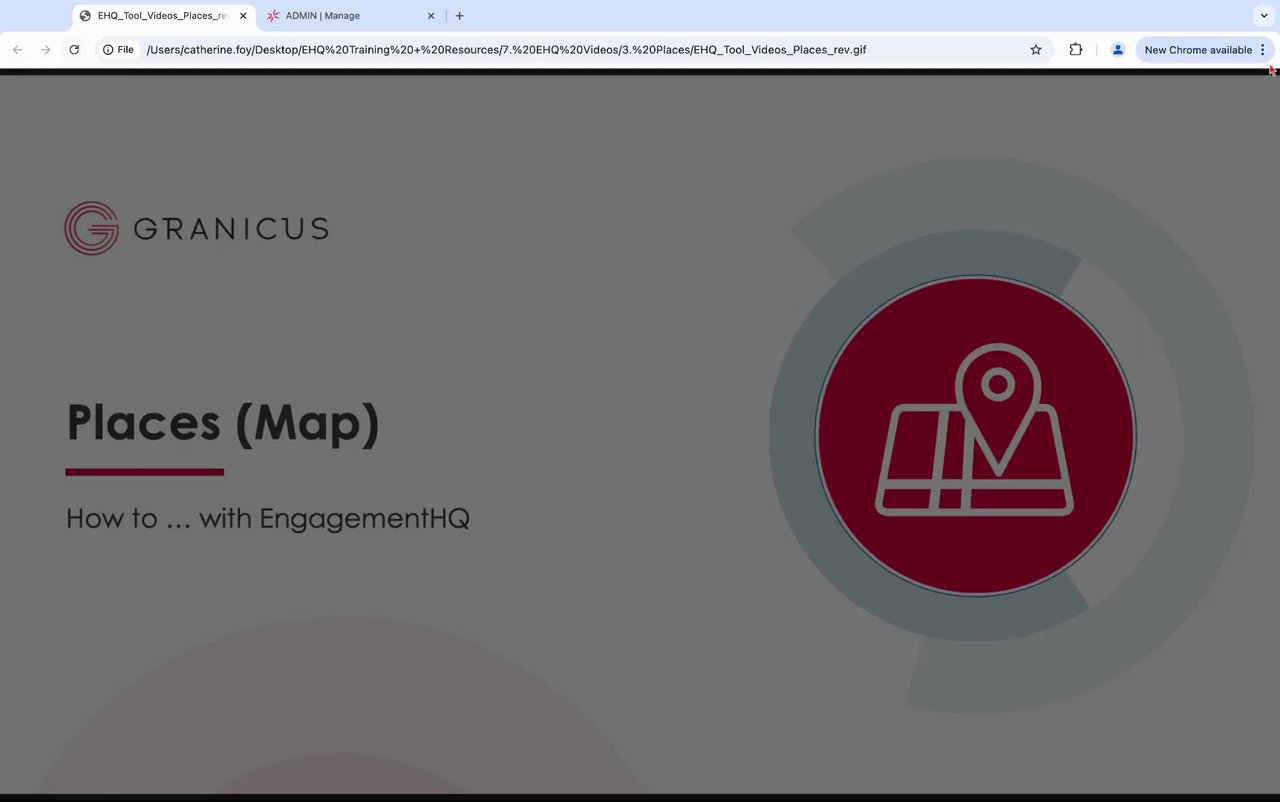1280x802 pixels.
Task: Click the ADMIN tab pink star favicon
Action: tap(273, 16)
